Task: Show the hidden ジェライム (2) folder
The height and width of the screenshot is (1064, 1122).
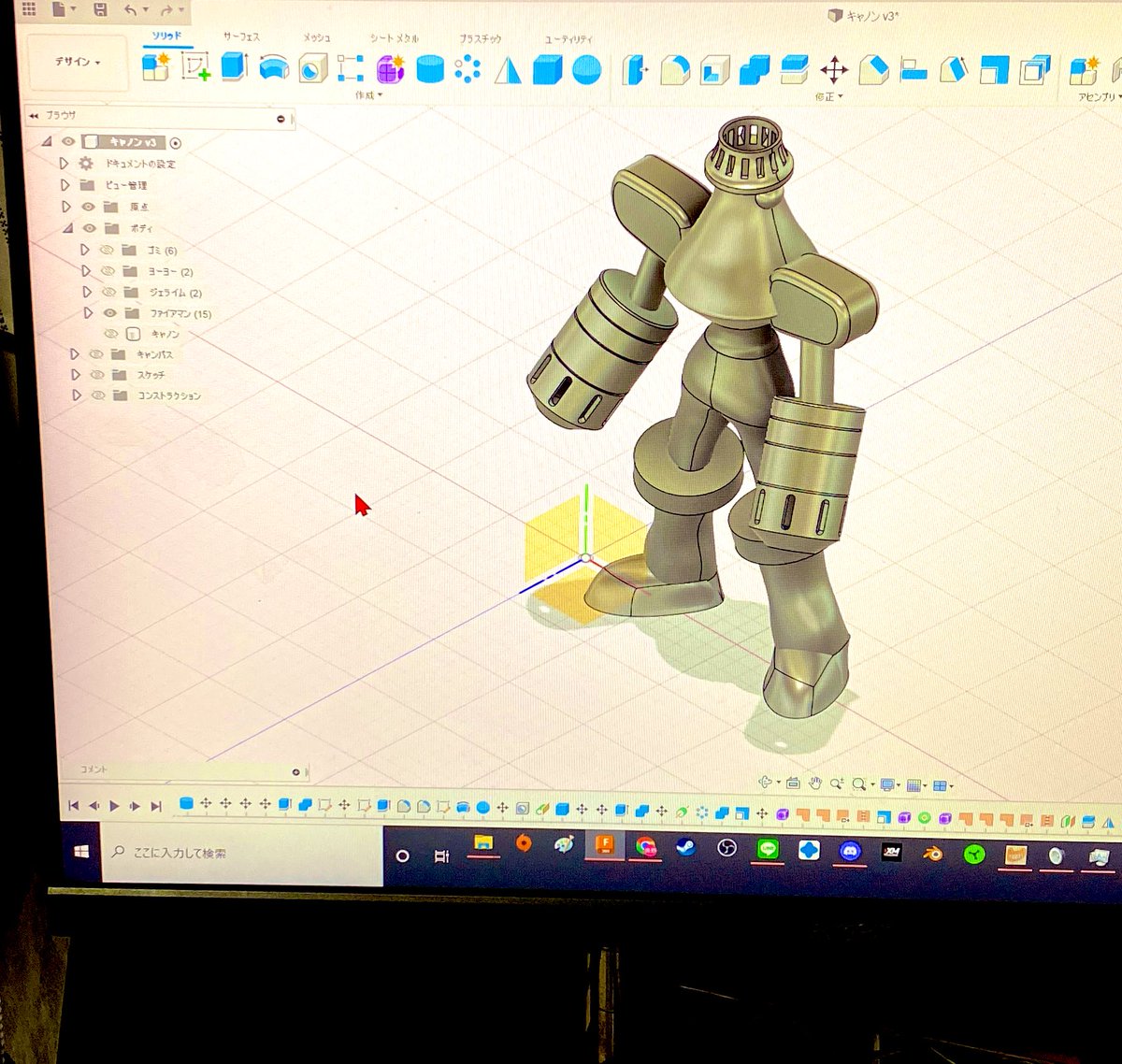Action: click(x=109, y=293)
